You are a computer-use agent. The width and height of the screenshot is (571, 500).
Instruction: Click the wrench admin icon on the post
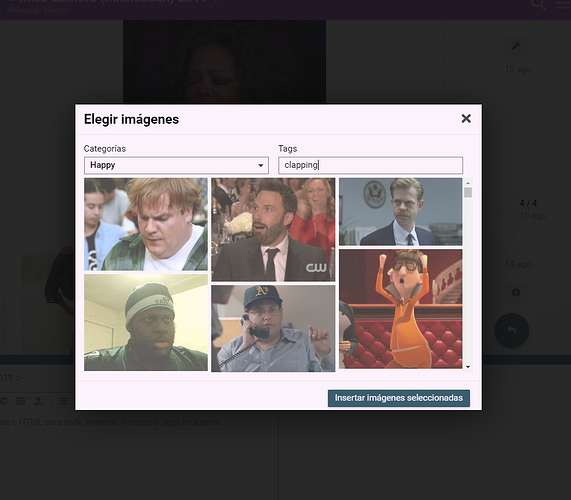(516, 46)
